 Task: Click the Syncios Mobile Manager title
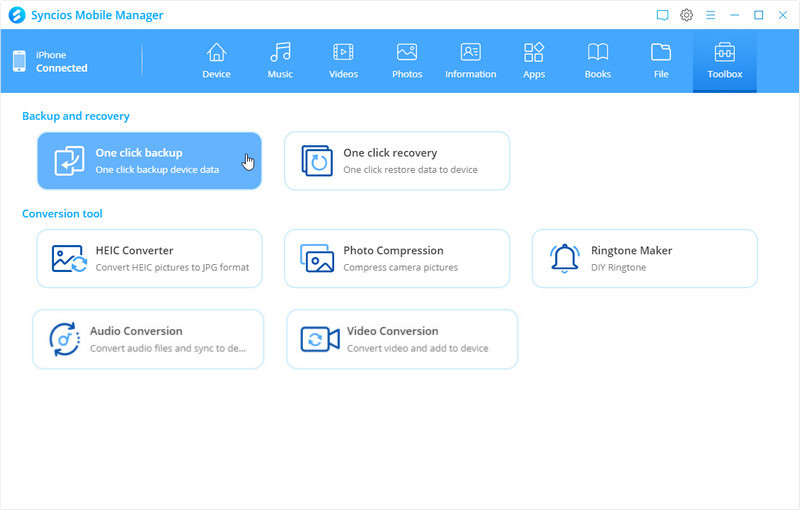point(97,15)
